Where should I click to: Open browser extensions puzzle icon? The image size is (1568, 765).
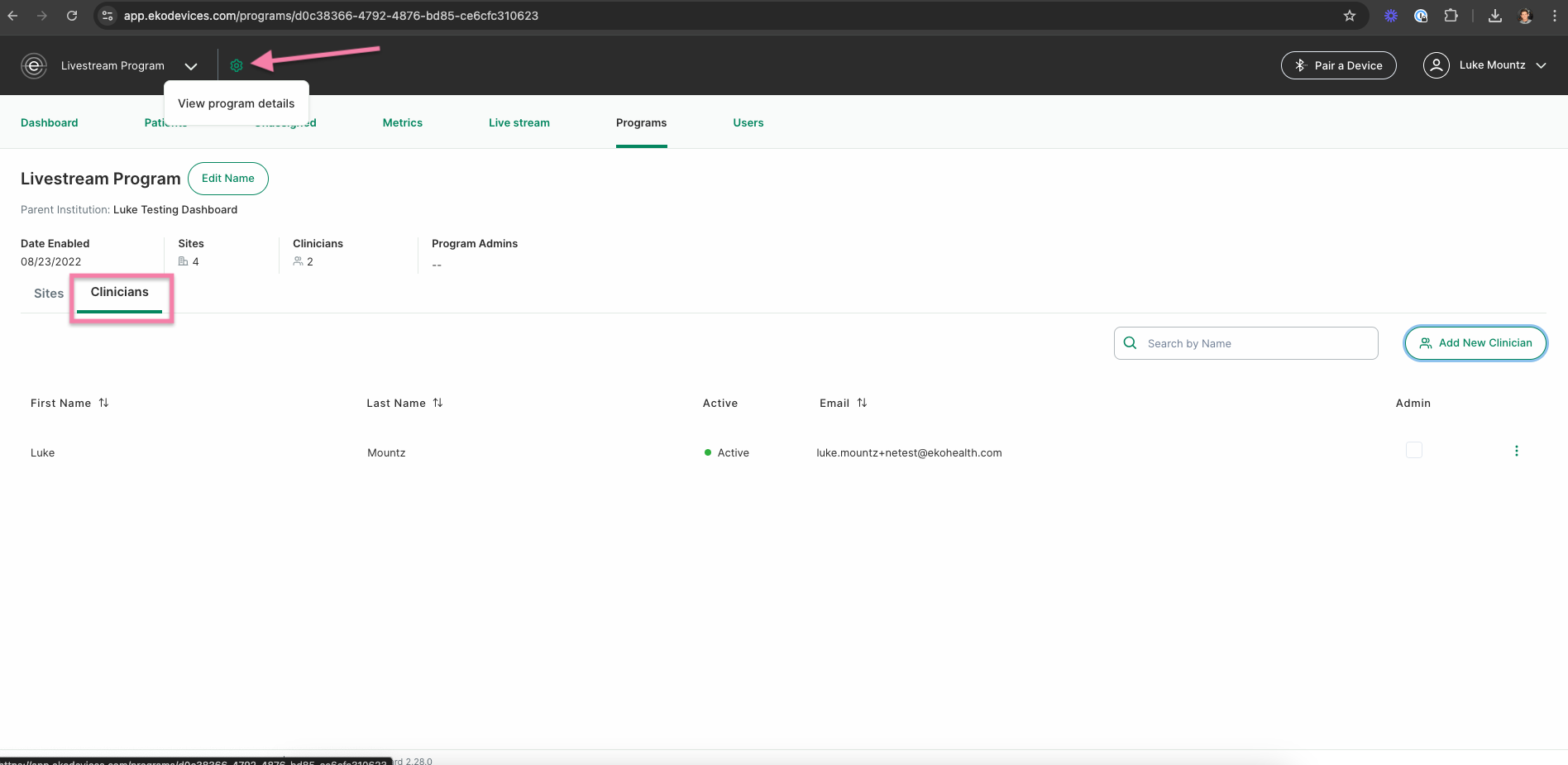1451,16
